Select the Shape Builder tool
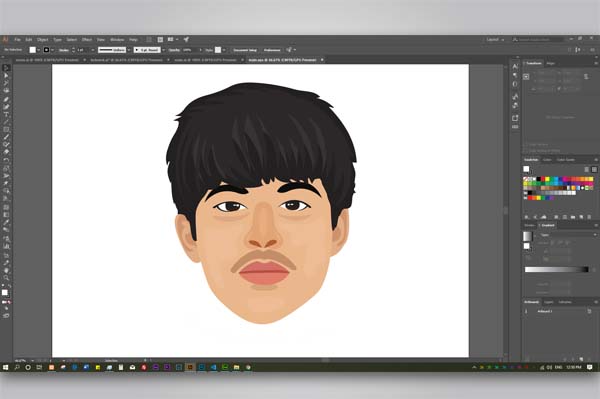This screenshot has width=600, height=399. coord(6,191)
